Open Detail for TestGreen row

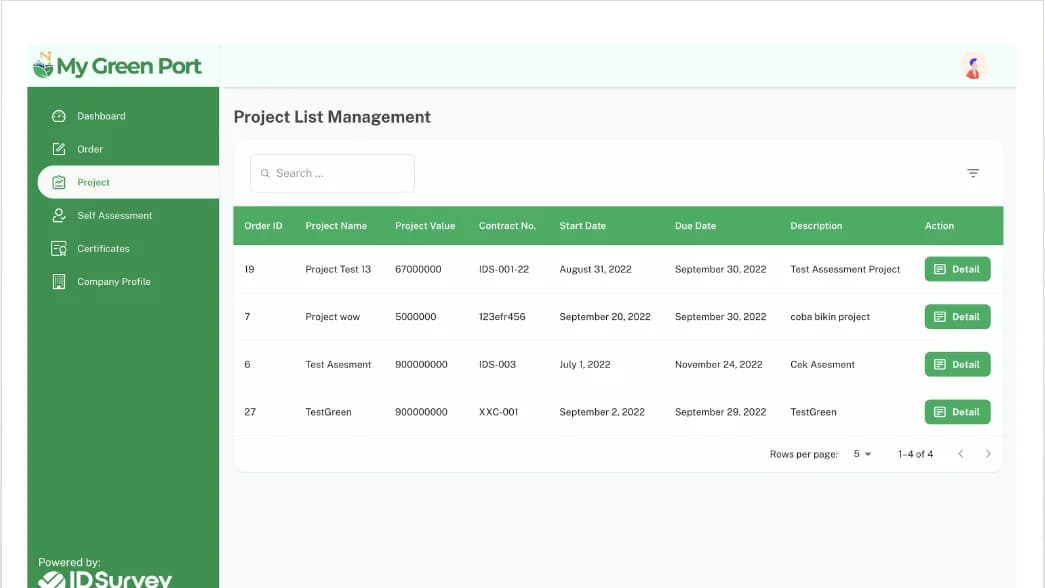[x=957, y=412]
